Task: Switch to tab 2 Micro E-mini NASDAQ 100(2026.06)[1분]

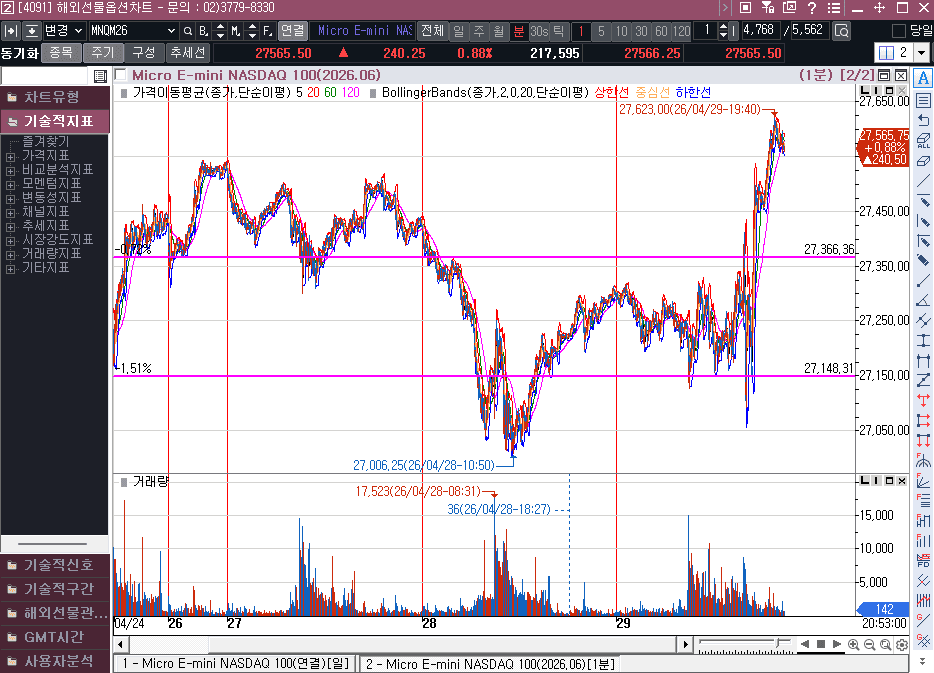Action: (490, 663)
